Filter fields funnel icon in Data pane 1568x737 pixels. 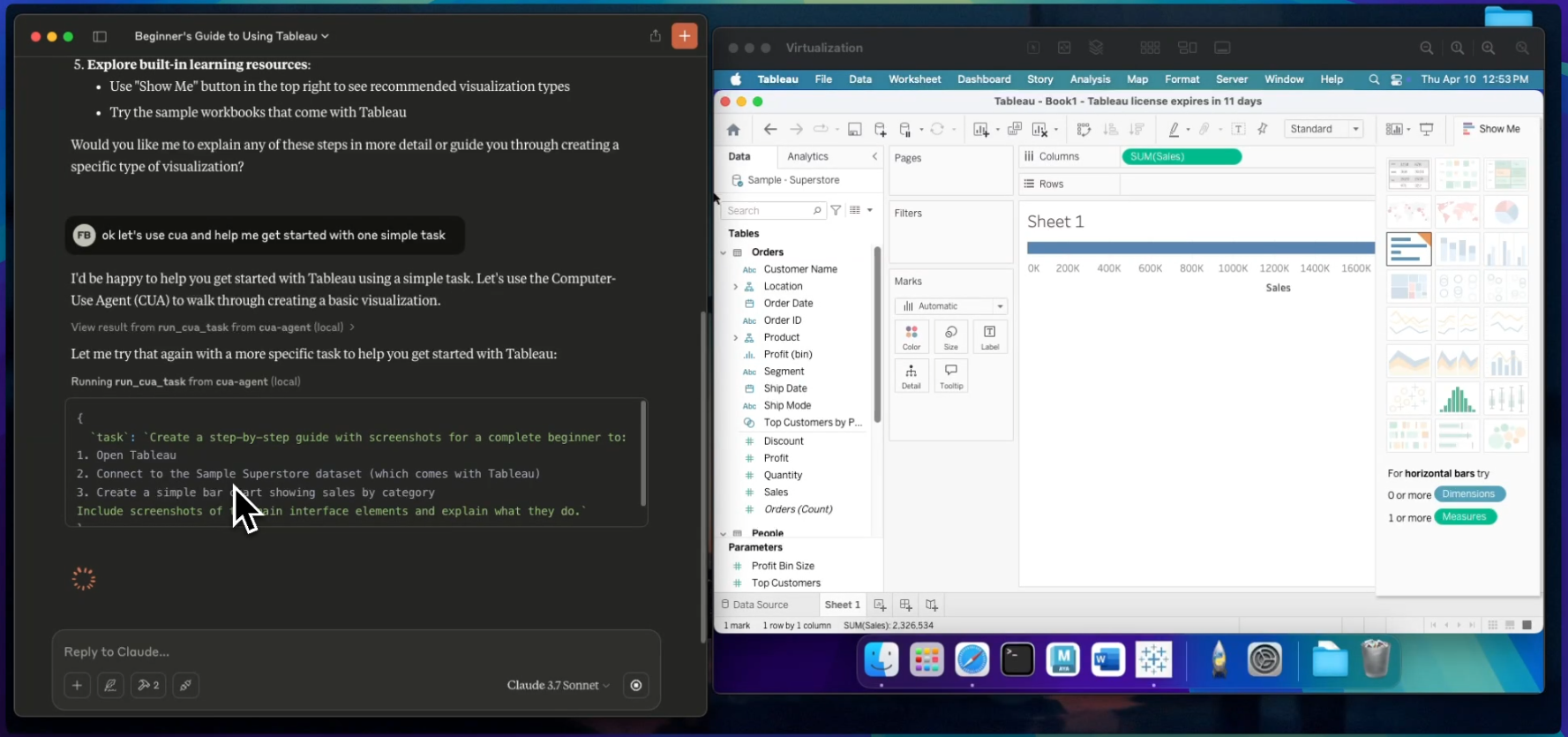(x=836, y=210)
